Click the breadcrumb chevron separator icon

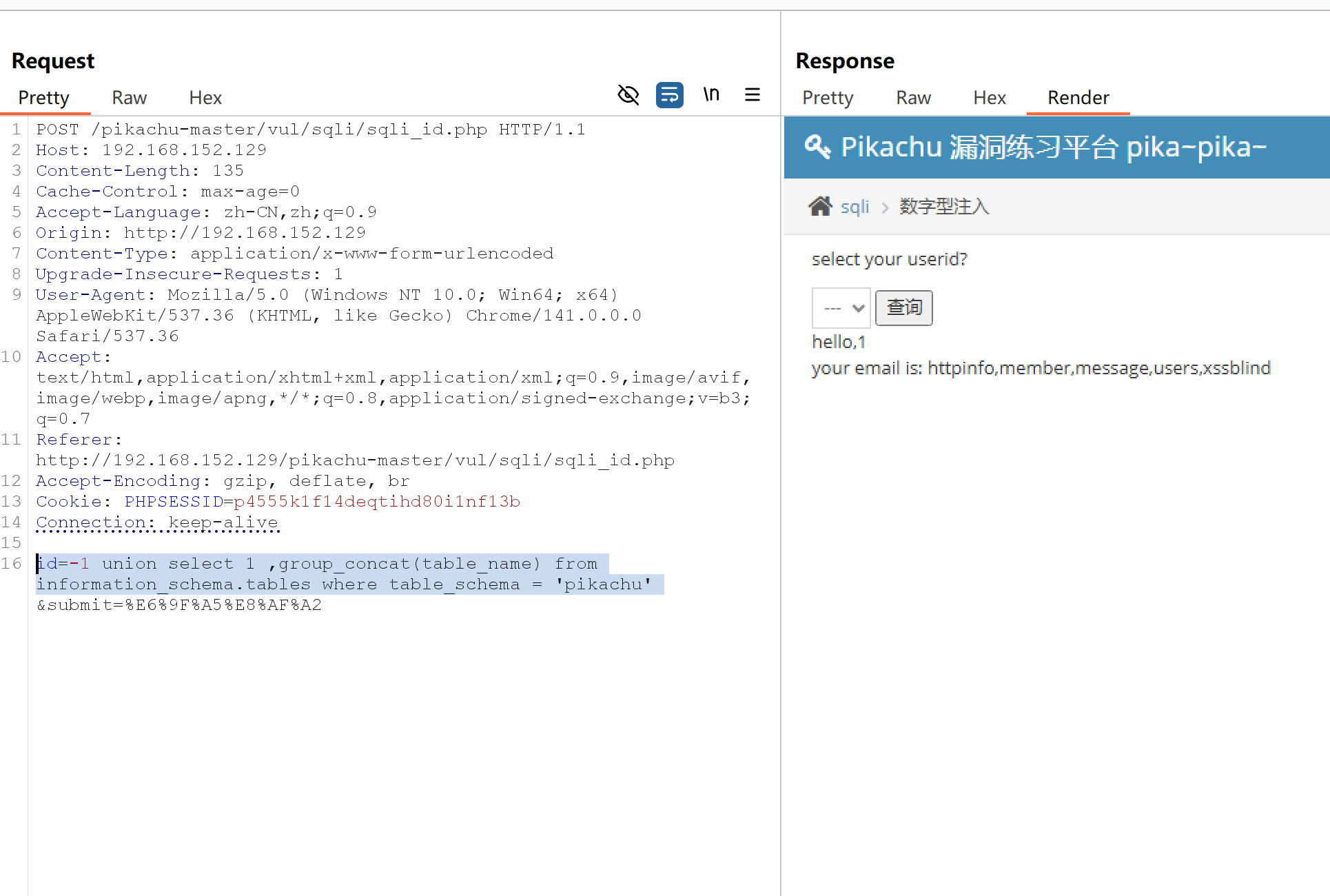click(885, 207)
